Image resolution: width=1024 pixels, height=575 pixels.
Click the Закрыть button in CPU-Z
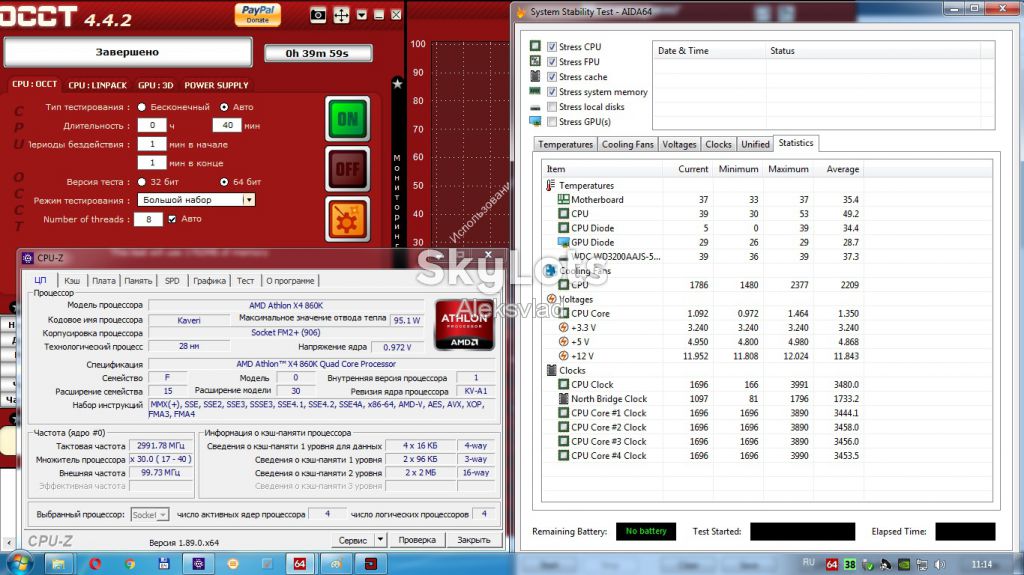click(x=473, y=540)
